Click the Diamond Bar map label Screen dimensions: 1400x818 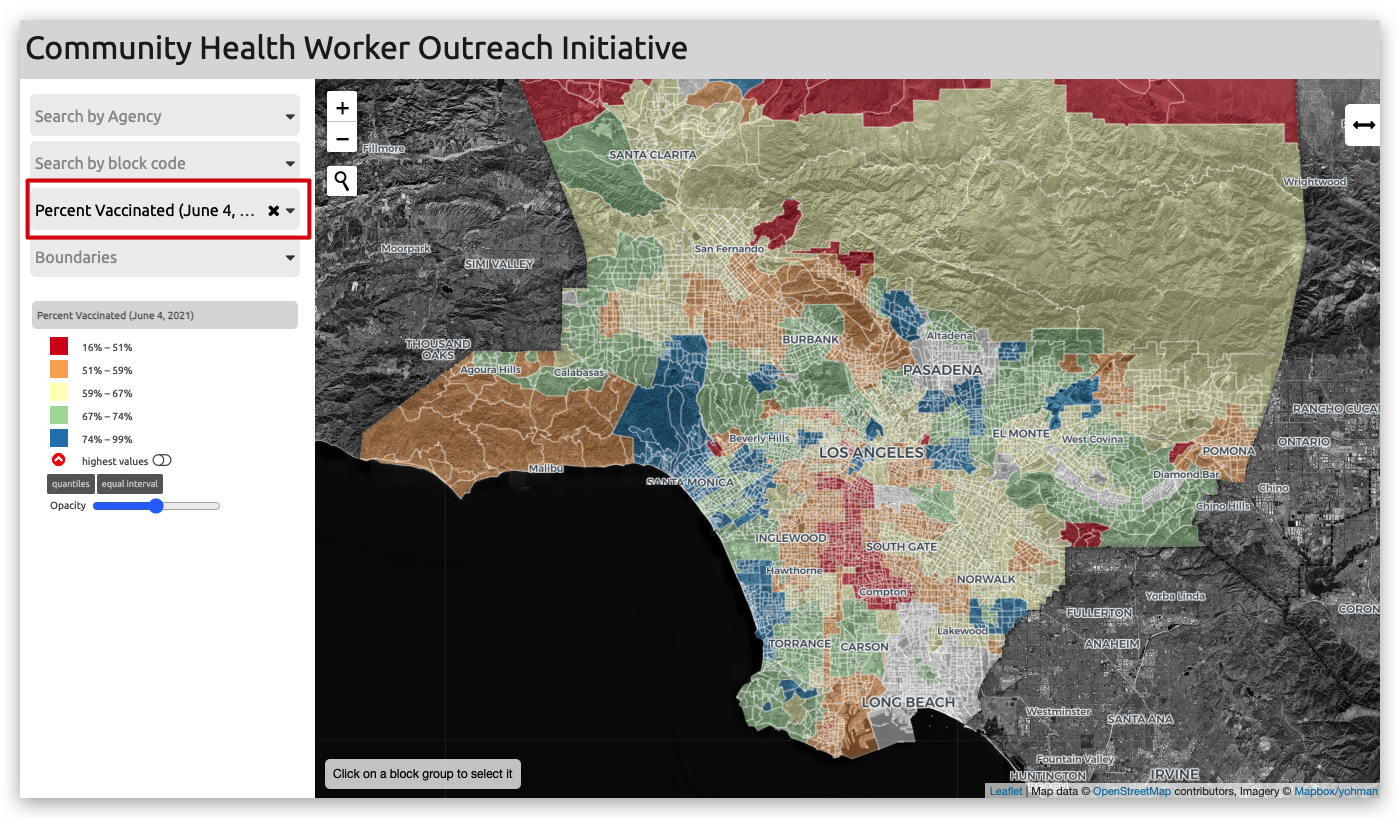[1185, 474]
